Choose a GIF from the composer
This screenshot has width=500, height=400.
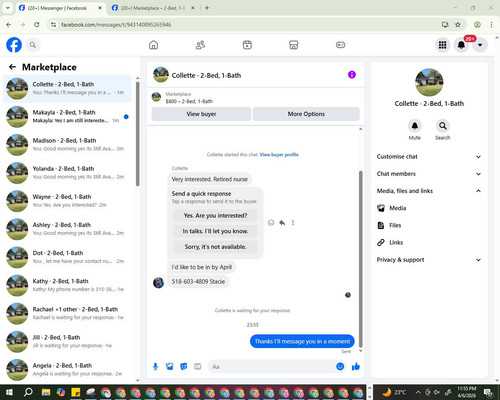(198, 367)
